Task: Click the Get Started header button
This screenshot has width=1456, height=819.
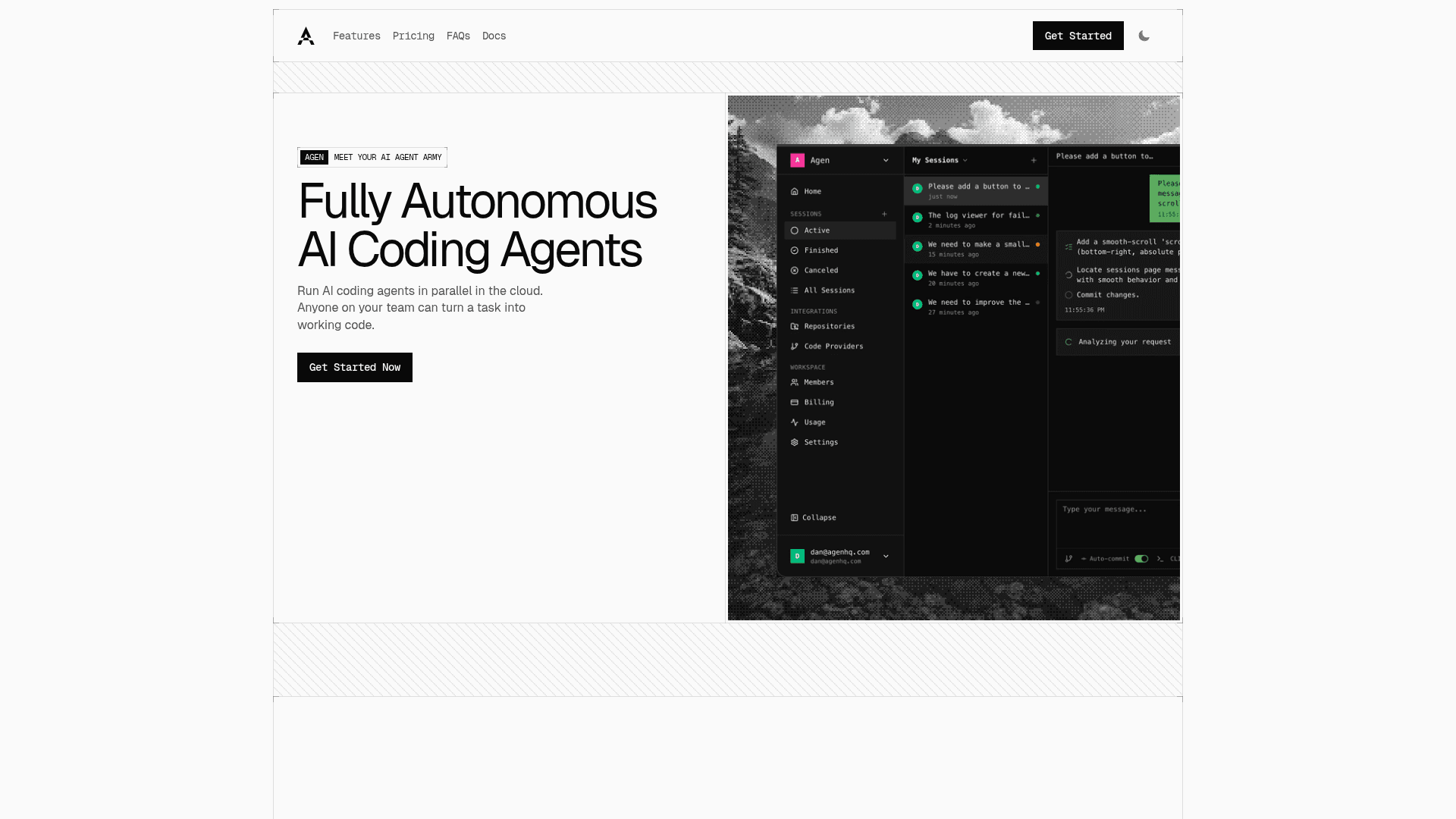Action: [x=1078, y=36]
